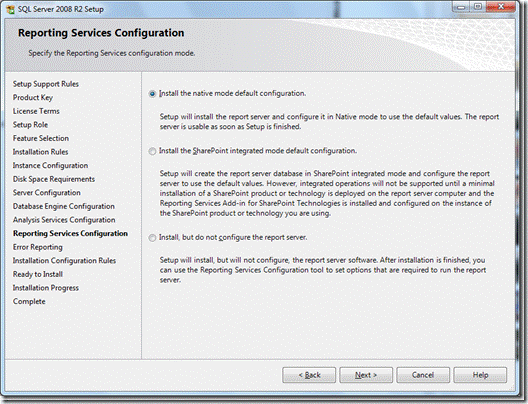Click Installation Configuration Rules step
The height and width of the screenshot is (404, 528).
point(64,261)
